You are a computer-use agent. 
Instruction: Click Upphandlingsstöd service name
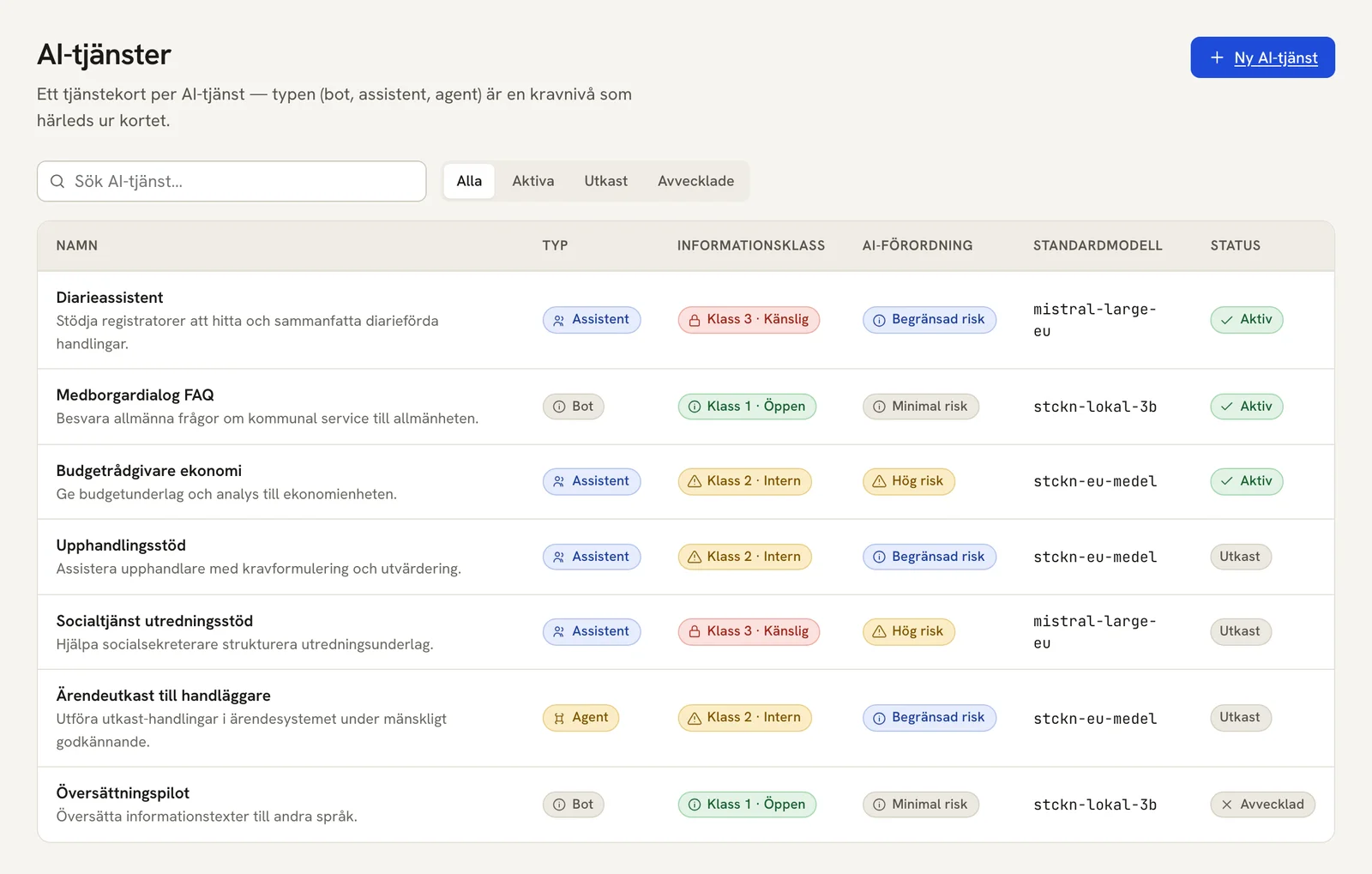tap(121, 545)
